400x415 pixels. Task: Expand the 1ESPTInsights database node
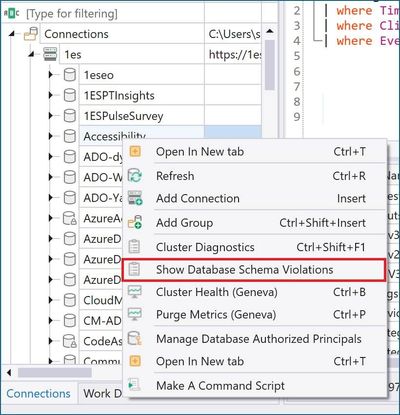[x=51, y=95]
